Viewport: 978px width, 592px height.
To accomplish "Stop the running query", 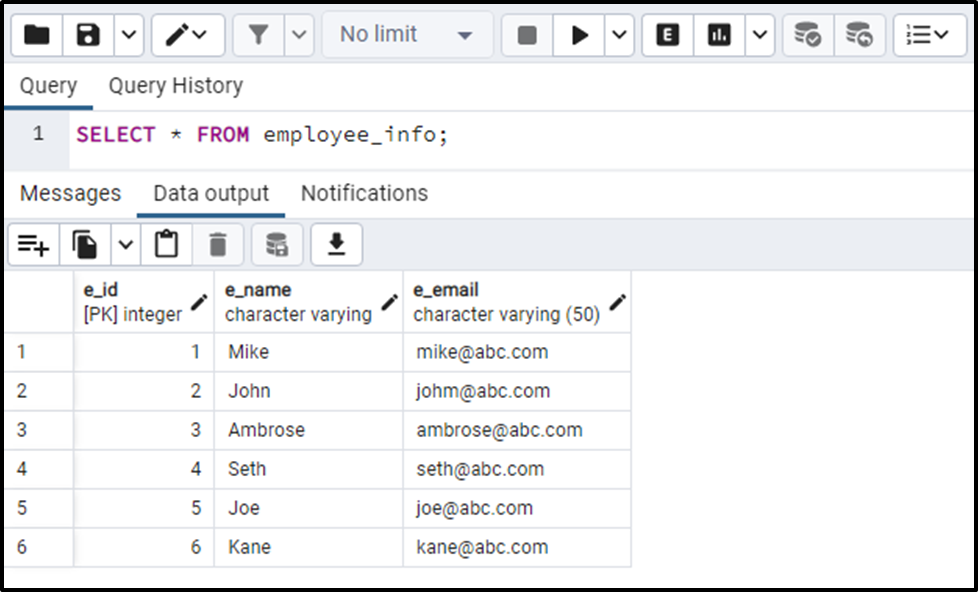I will (527, 35).
